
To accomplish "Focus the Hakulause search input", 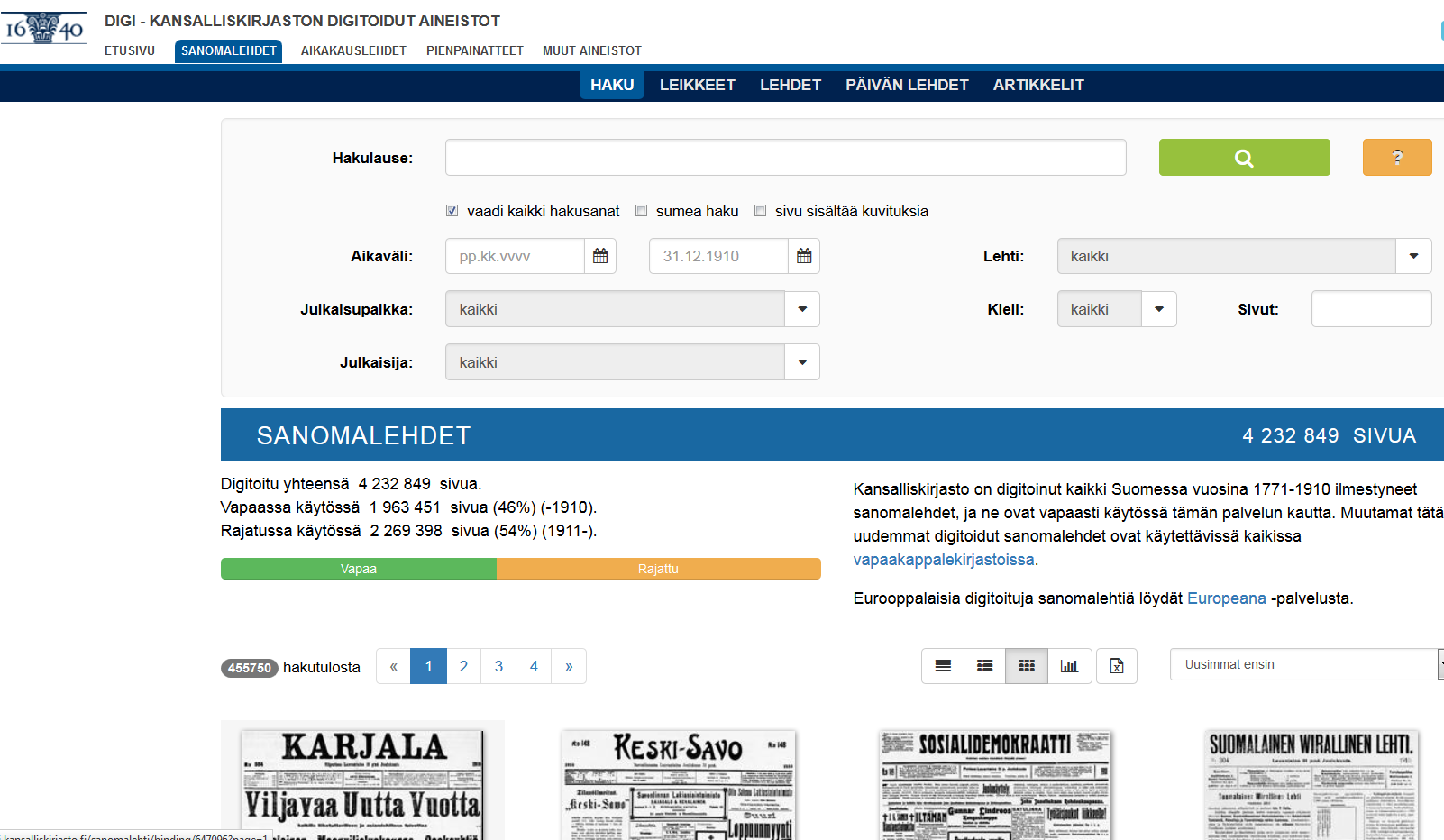I will click(786, 158).
